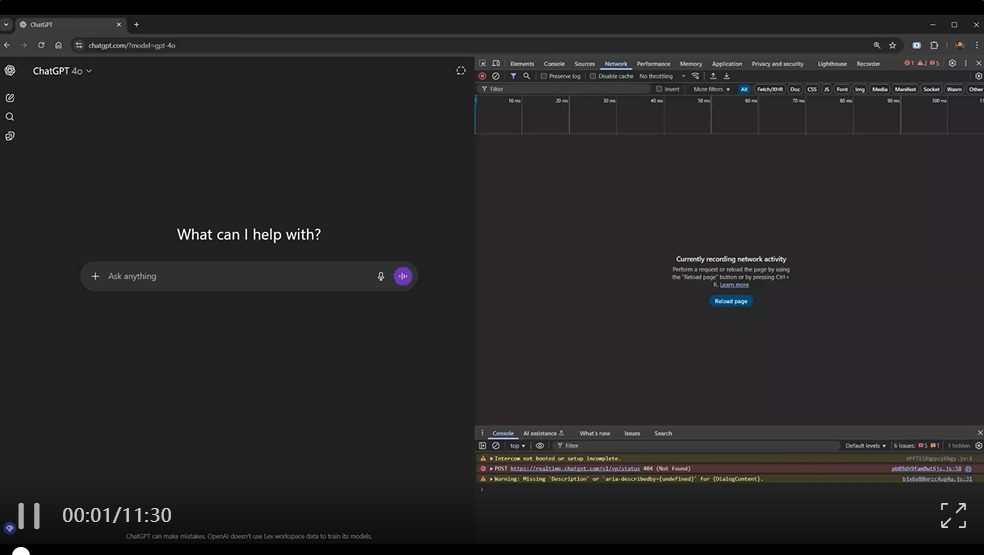Open the browser tab search chevron
Image resolution: width=984 pixels, height=555 pixels.
[x=6, y=24]
